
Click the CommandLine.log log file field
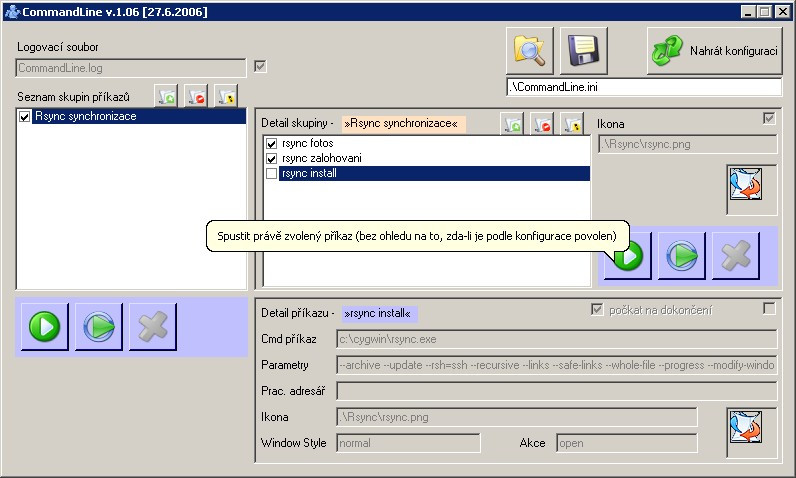pos(131,68)
